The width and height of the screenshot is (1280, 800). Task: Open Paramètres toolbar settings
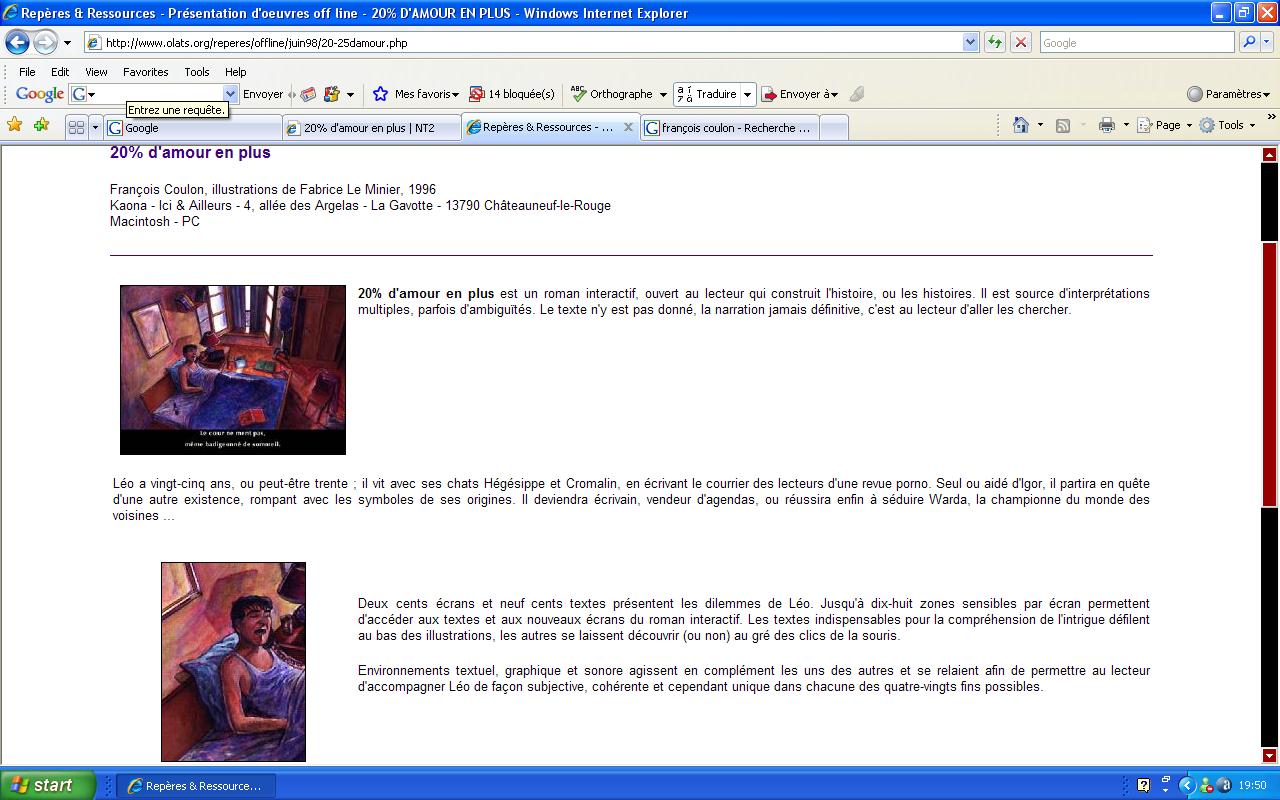tap(1228, 94)
